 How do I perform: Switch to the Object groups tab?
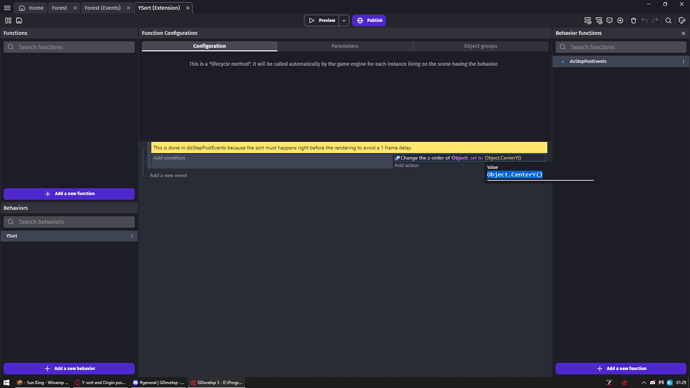(x=481, y=46)
